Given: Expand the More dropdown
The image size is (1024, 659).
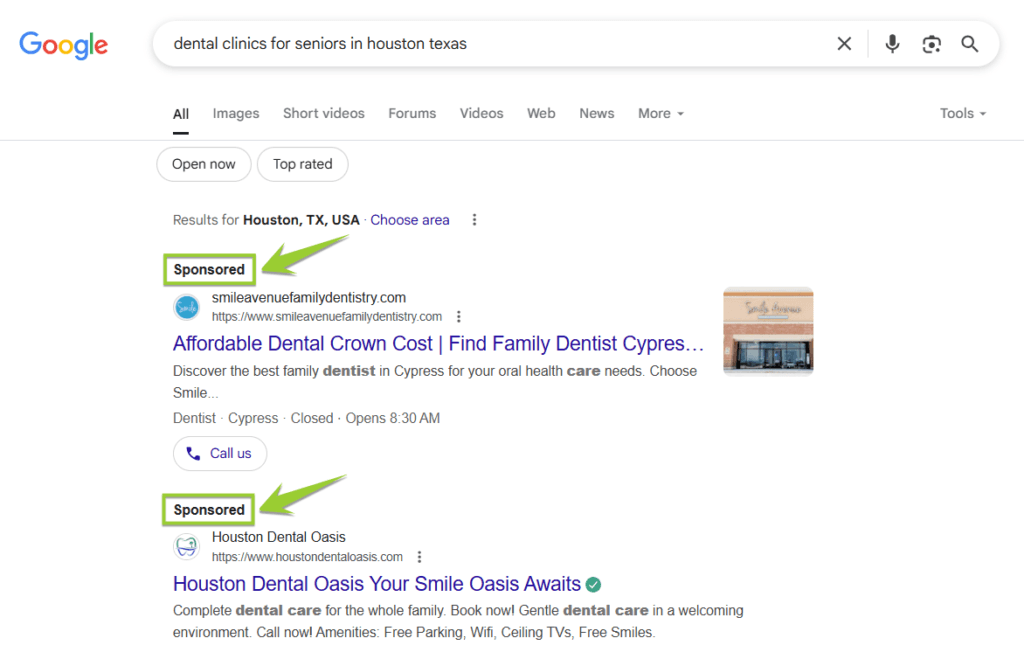Looking at the screenshot, I should [x=661, y=114].
